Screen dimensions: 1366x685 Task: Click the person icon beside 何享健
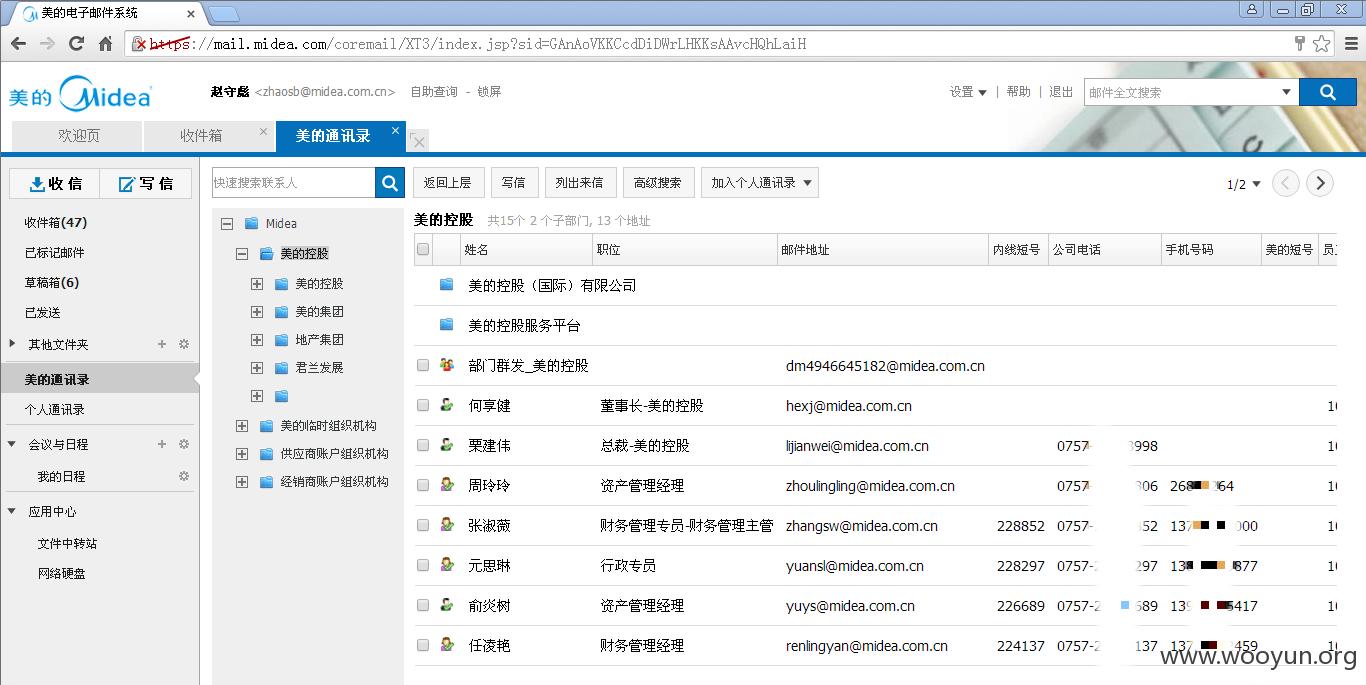[x=446, y=405]
